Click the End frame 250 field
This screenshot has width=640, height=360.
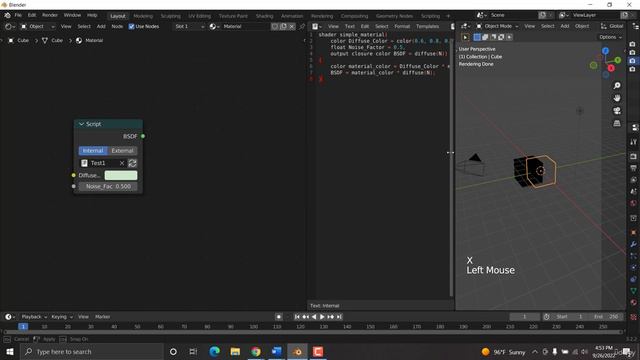[607, 317]
